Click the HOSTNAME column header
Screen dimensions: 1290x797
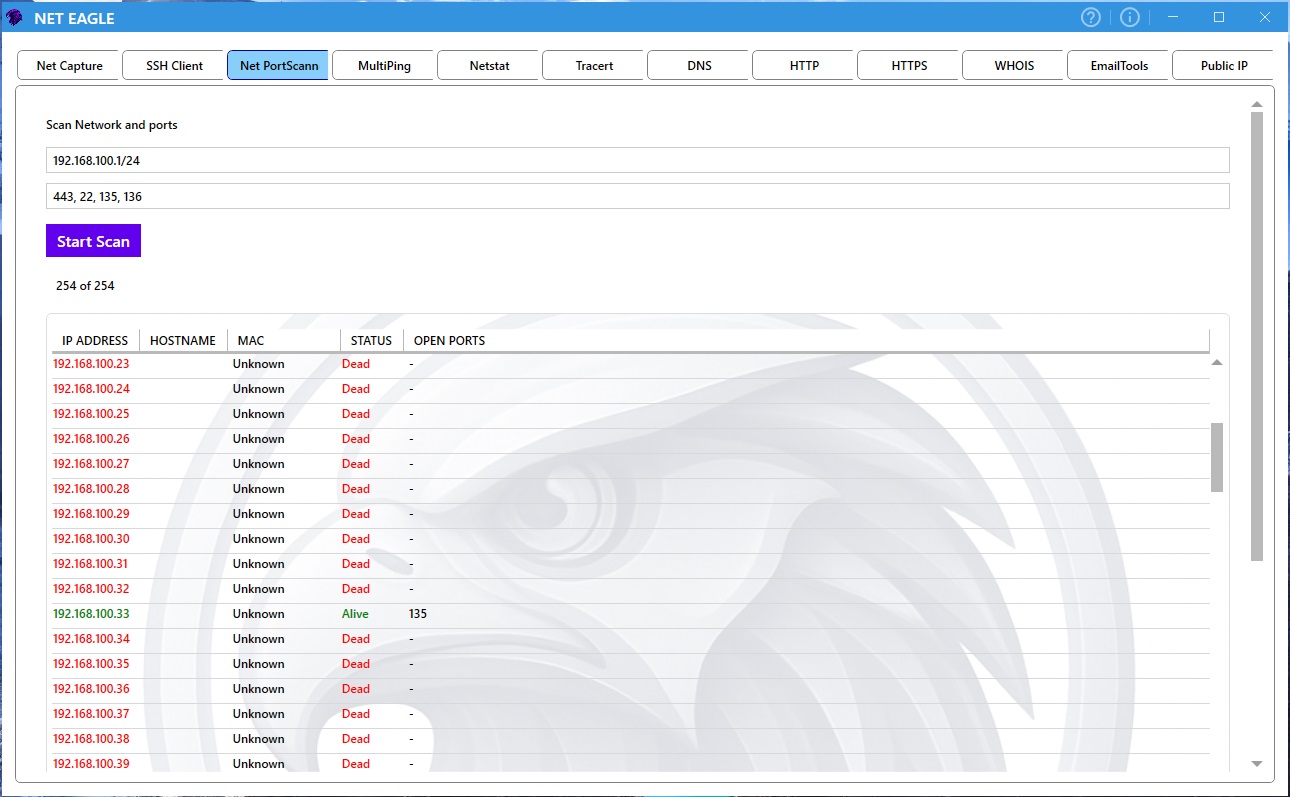click(x=183, y=341)
